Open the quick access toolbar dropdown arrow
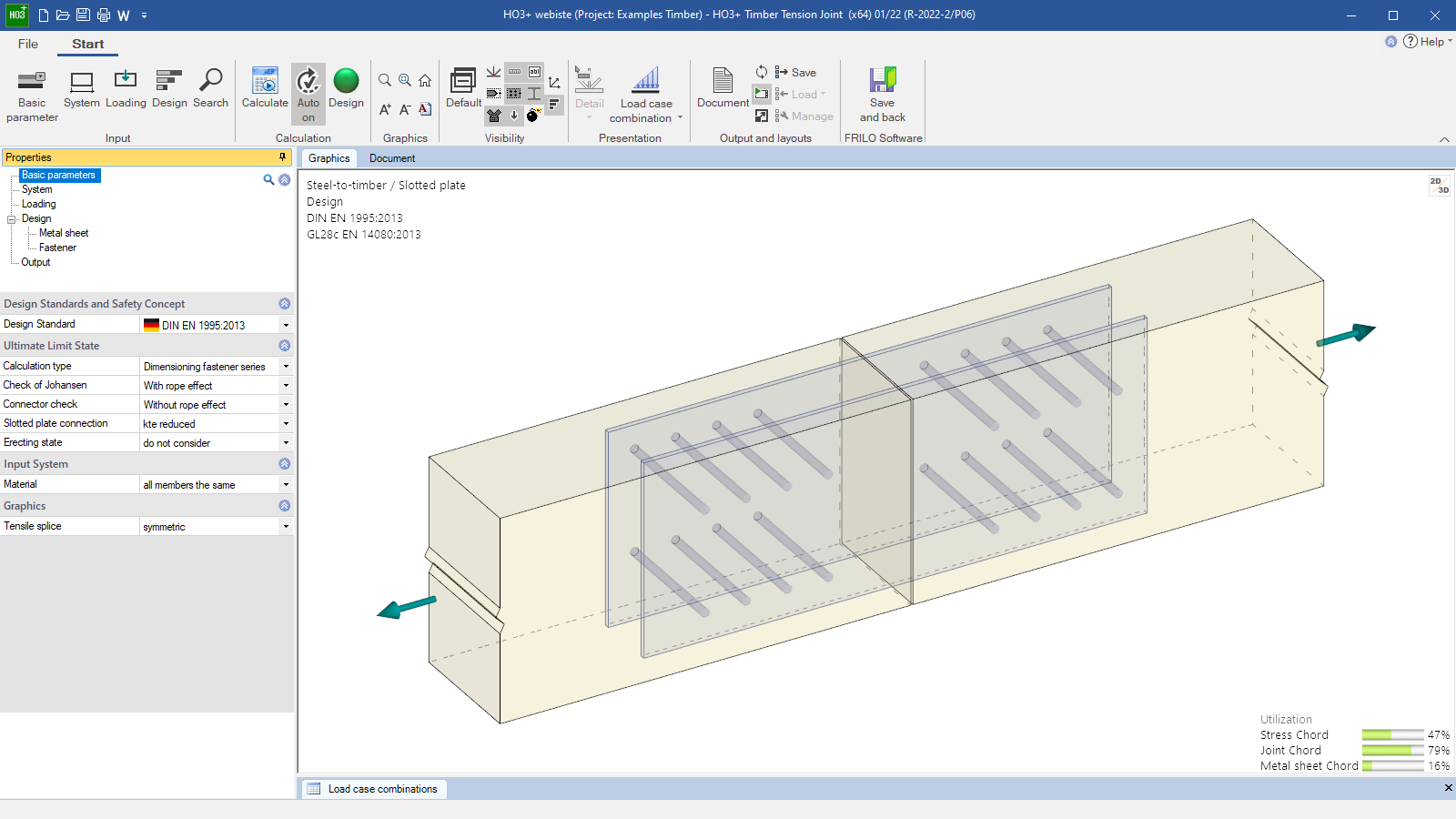The width and height of the screenshot is (1456, 819). [144, 15]
